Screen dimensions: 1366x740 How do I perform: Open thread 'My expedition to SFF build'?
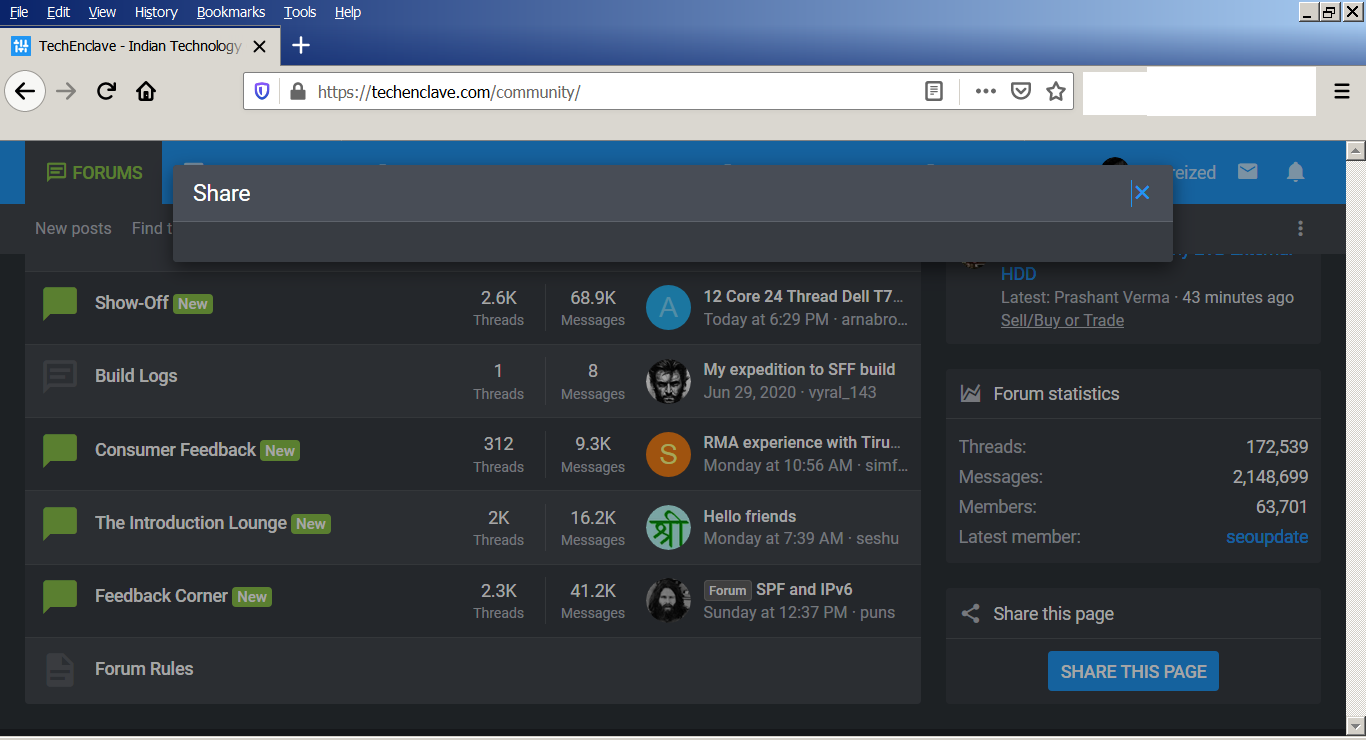pyautogui.click(x=799, y=369)
